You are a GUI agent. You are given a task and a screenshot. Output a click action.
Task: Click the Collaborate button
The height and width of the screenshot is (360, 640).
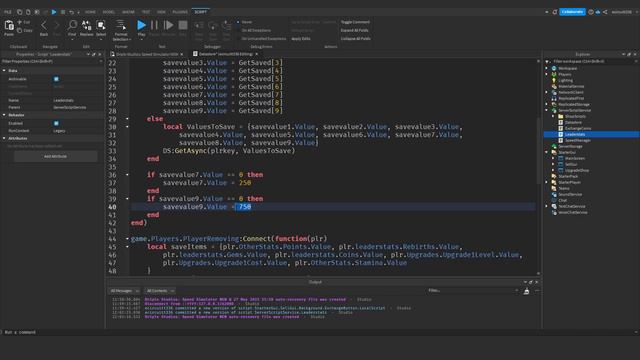pyautogui.click(x=572, y=12)
